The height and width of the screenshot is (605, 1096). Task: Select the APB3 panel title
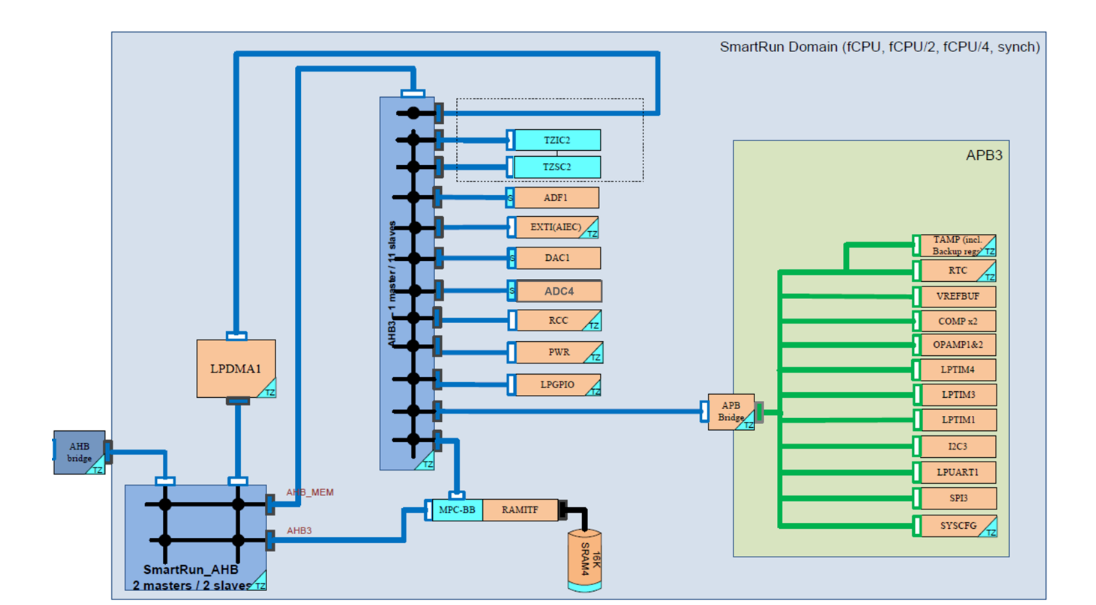tap(985, 155)
